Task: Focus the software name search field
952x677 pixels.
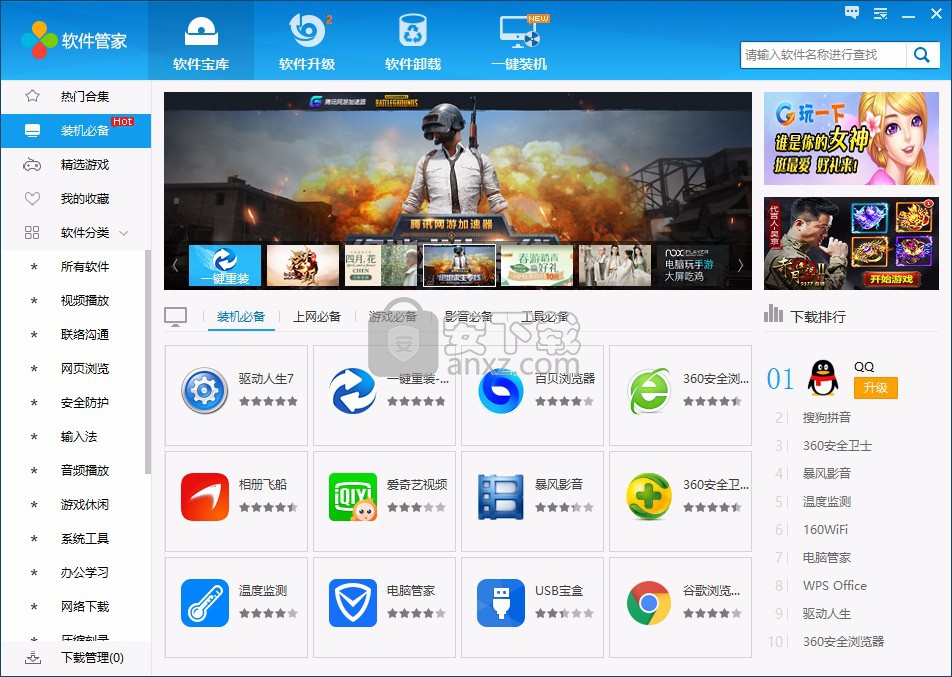Action: [823, 55]
